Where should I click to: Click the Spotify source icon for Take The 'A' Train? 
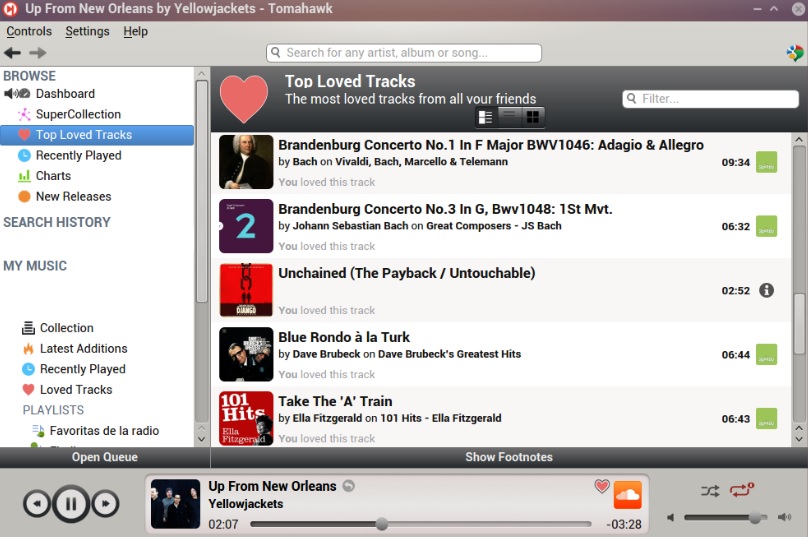(x=766, y=418)
